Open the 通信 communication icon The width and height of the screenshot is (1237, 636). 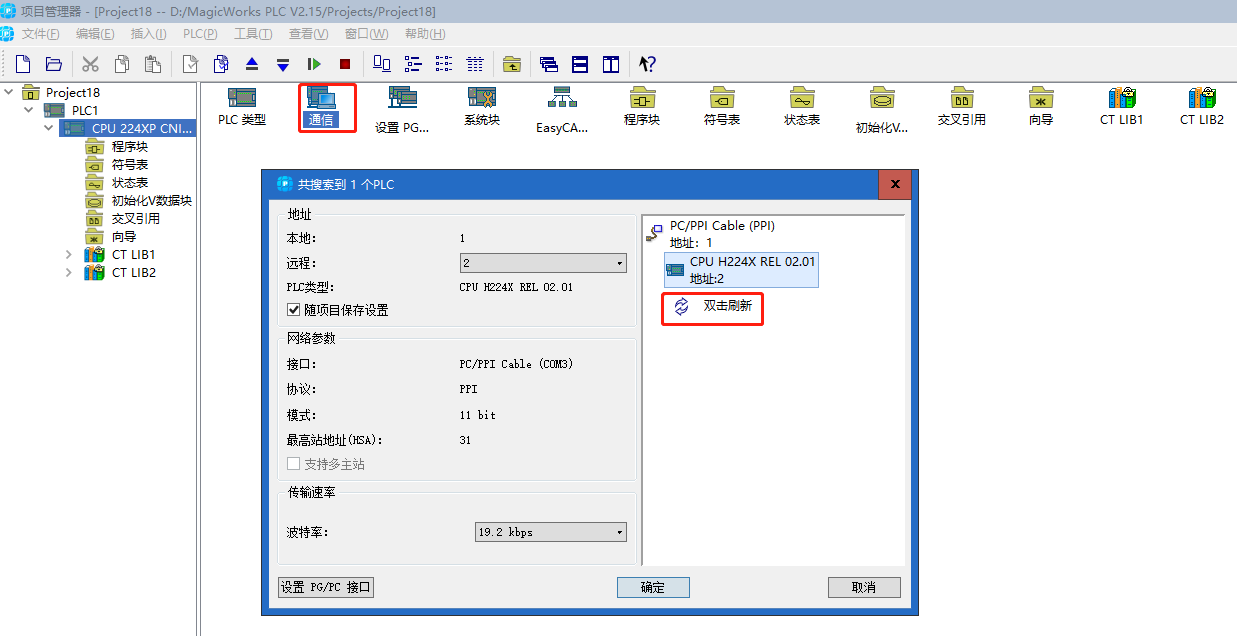(x=321, y=106)
